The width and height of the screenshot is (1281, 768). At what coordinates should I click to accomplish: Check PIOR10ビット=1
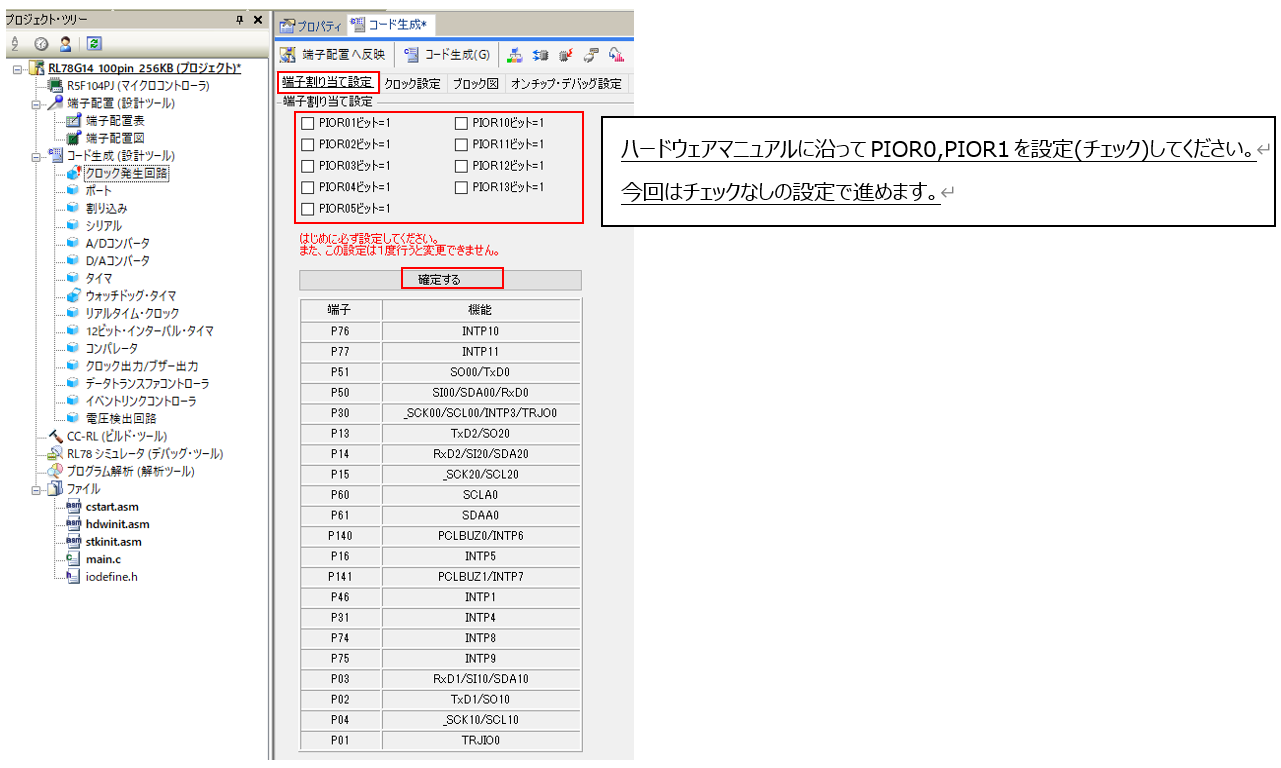461,123
